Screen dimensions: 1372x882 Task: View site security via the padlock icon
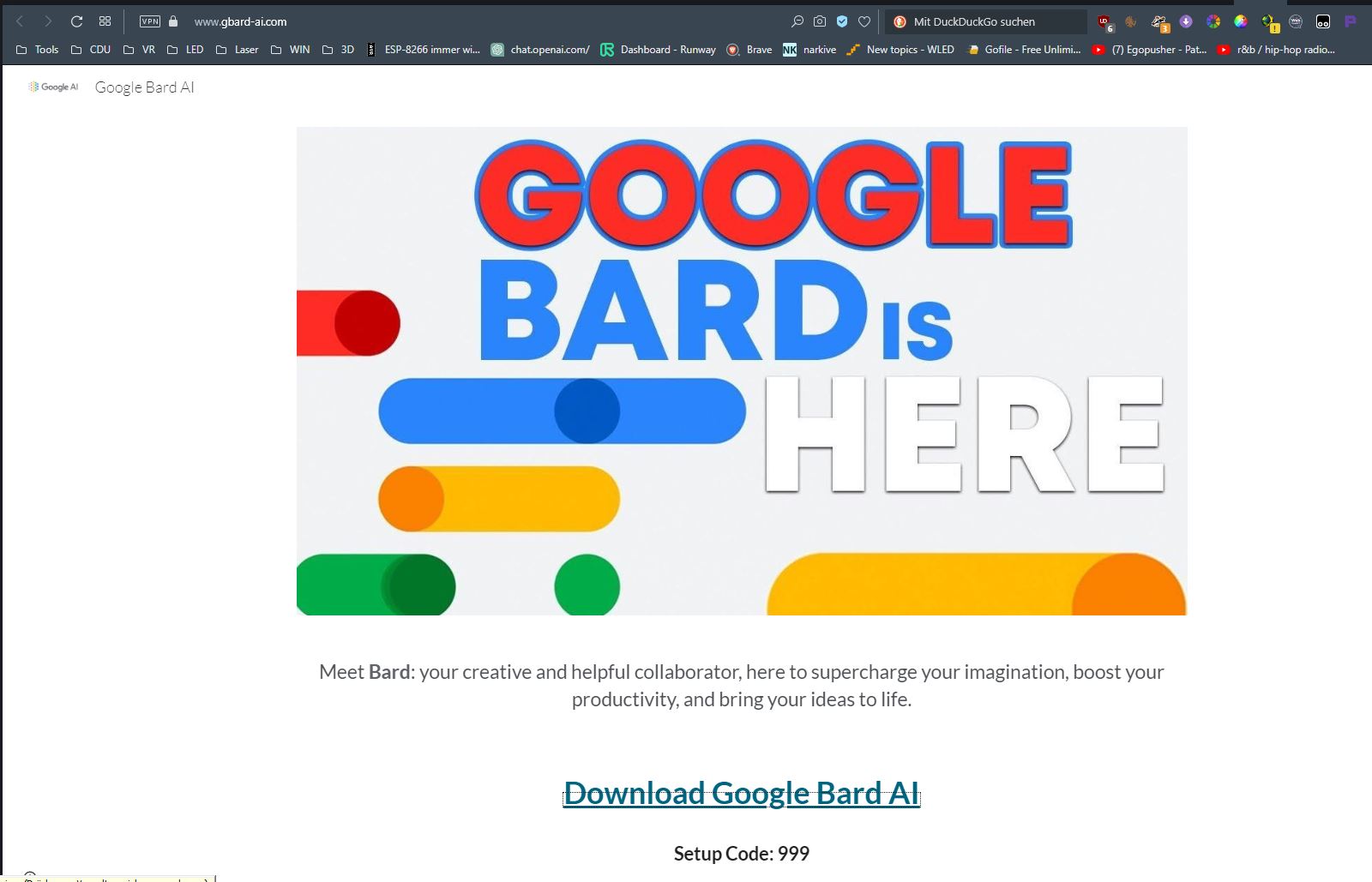point(173,21)
